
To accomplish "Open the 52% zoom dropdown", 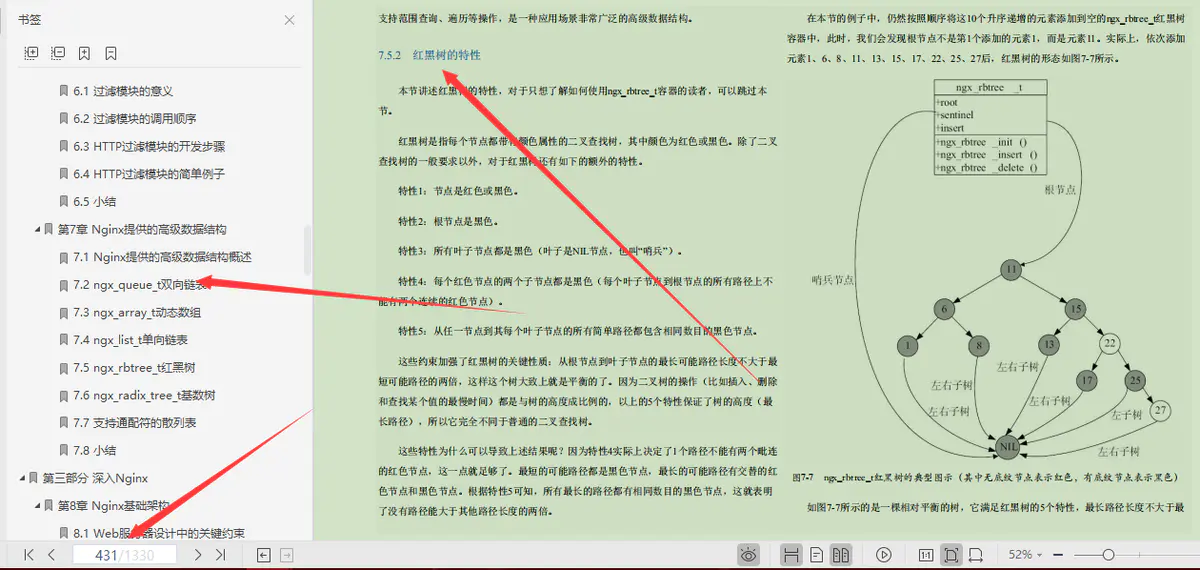I will [x=1026, y=554].
